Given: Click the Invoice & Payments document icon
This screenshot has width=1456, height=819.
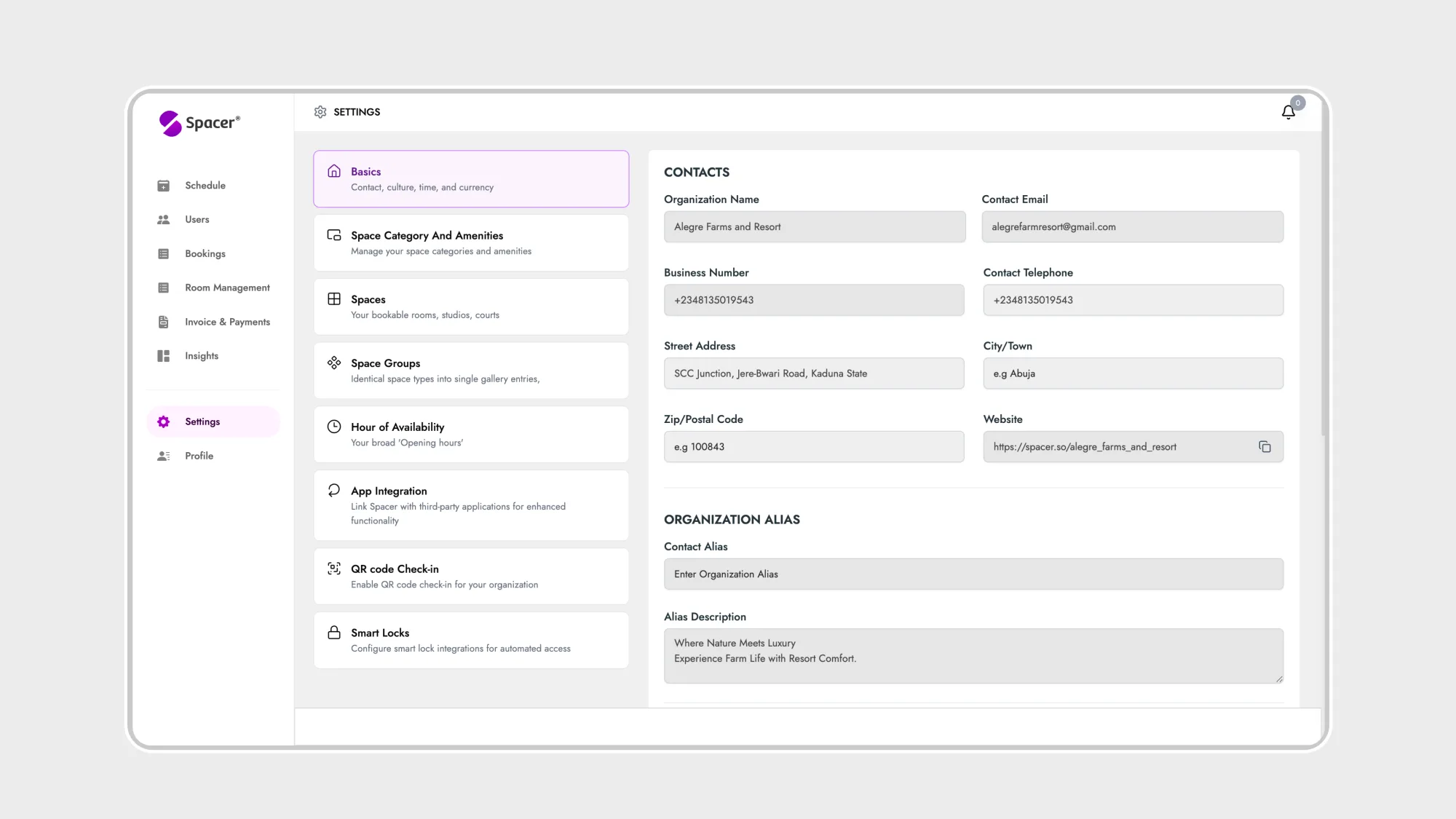Looking at the screenshot, I should pos(164,322).
